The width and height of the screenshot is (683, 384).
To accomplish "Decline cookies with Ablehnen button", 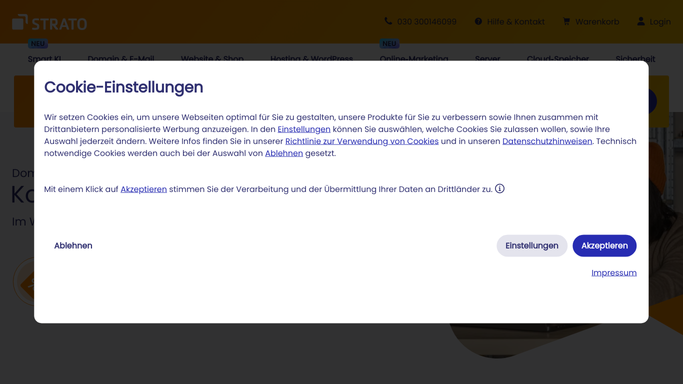I will click(73, 246).
